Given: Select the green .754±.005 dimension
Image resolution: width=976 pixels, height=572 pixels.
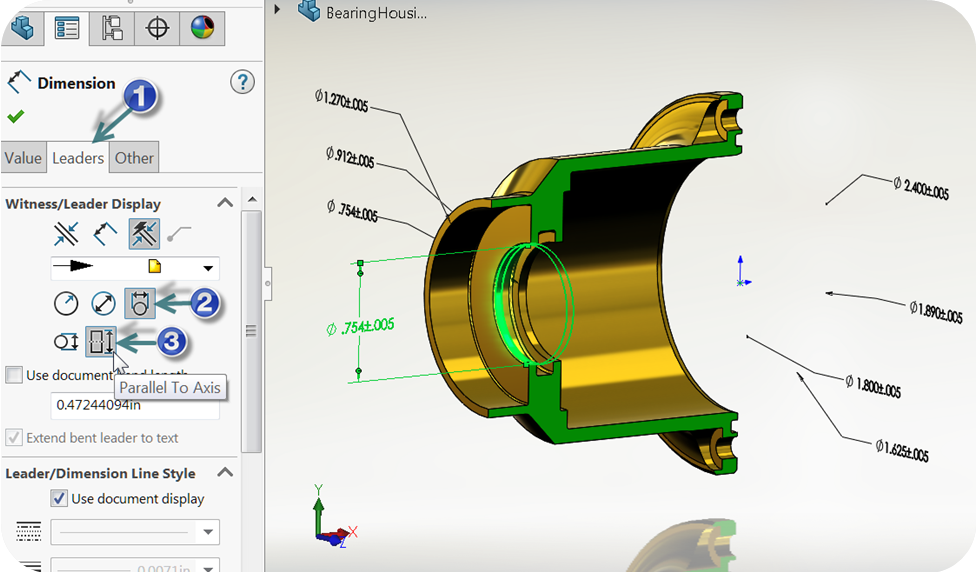Looking at the screenshot, I should (361, 327).
